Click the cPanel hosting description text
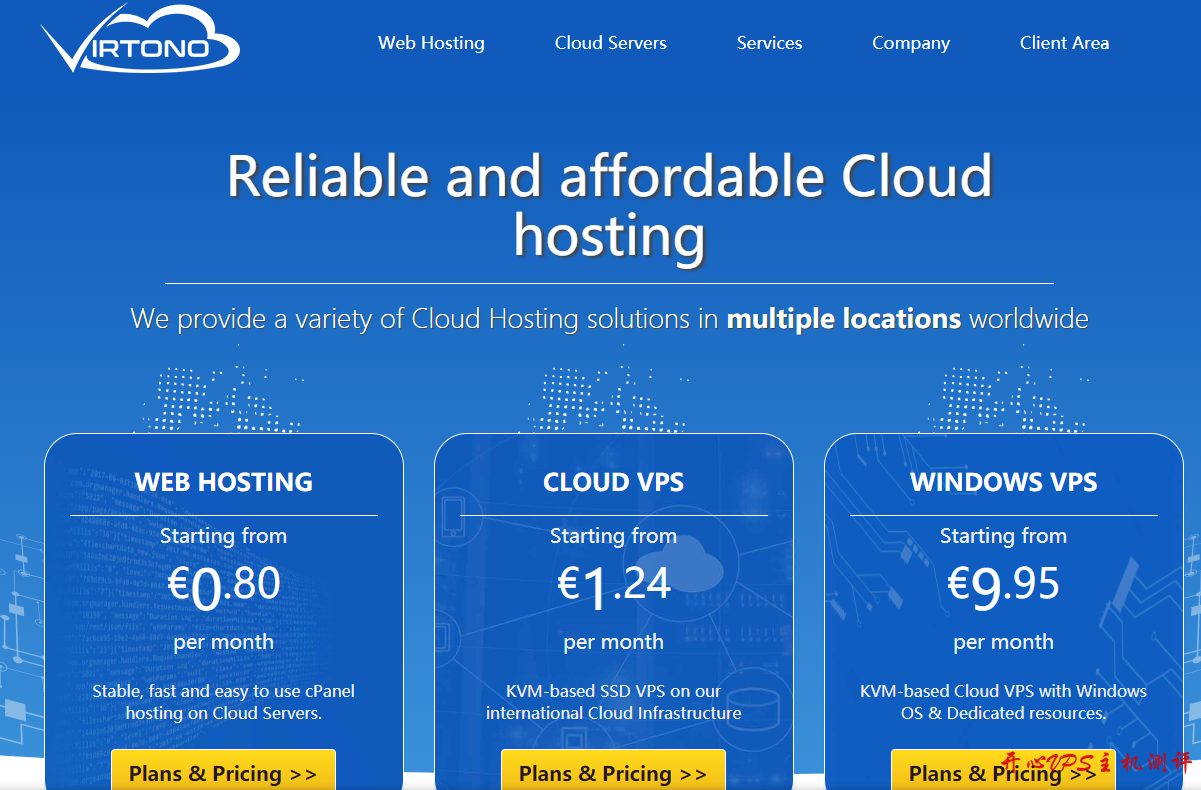This screenshot has width=1201, height=790. (x=224, y=702)
